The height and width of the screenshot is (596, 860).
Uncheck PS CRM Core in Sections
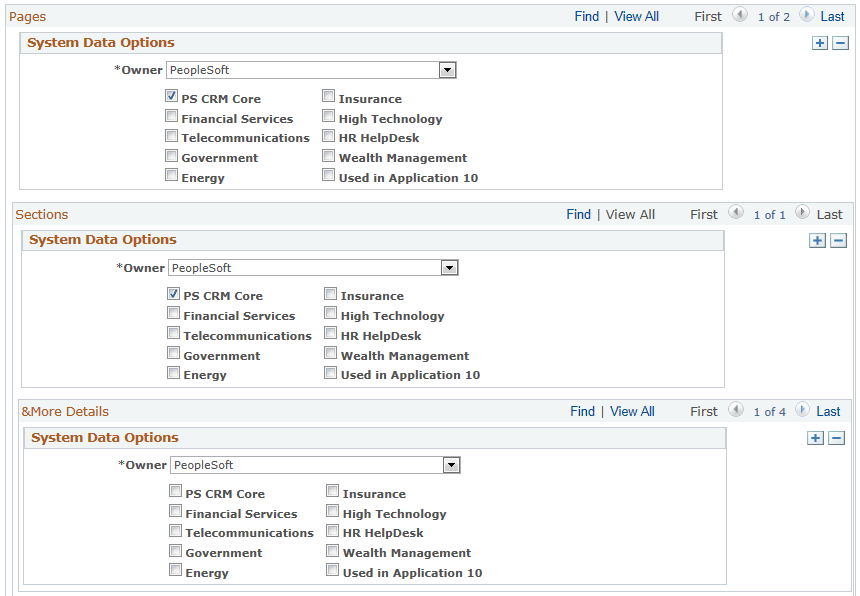tap(173, 293)
